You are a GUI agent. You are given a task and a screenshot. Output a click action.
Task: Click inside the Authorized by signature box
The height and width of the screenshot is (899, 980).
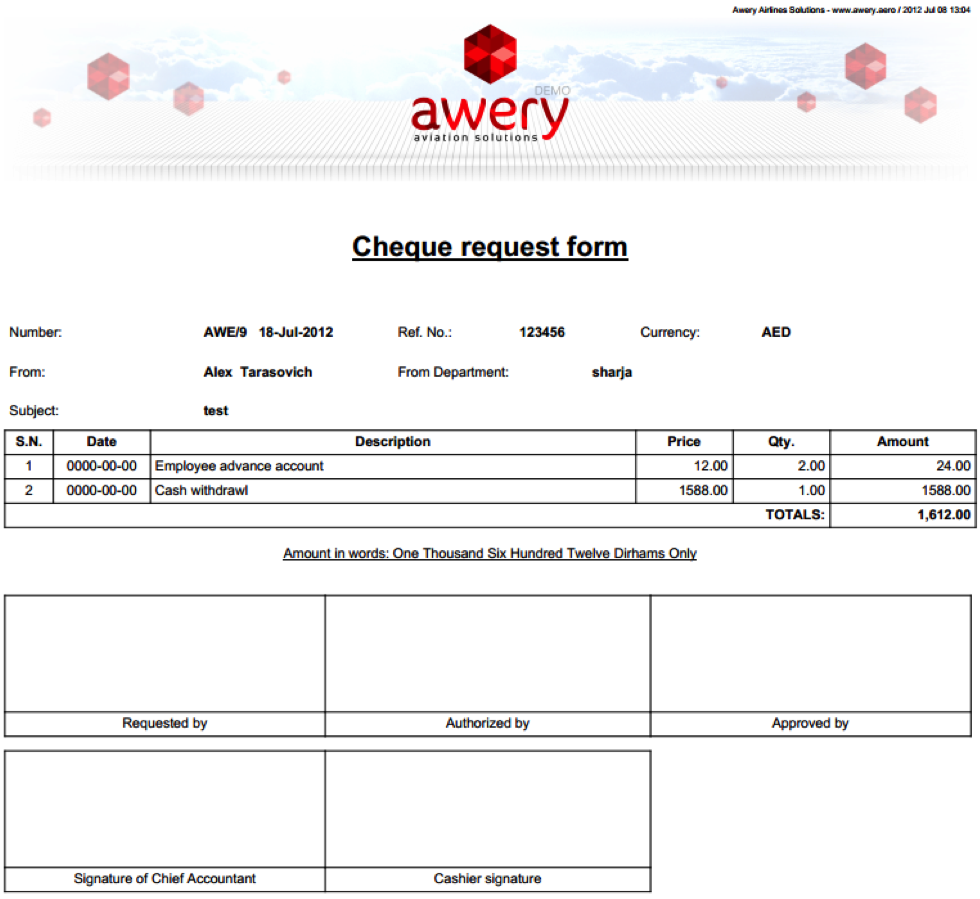(x=488, y=654)
